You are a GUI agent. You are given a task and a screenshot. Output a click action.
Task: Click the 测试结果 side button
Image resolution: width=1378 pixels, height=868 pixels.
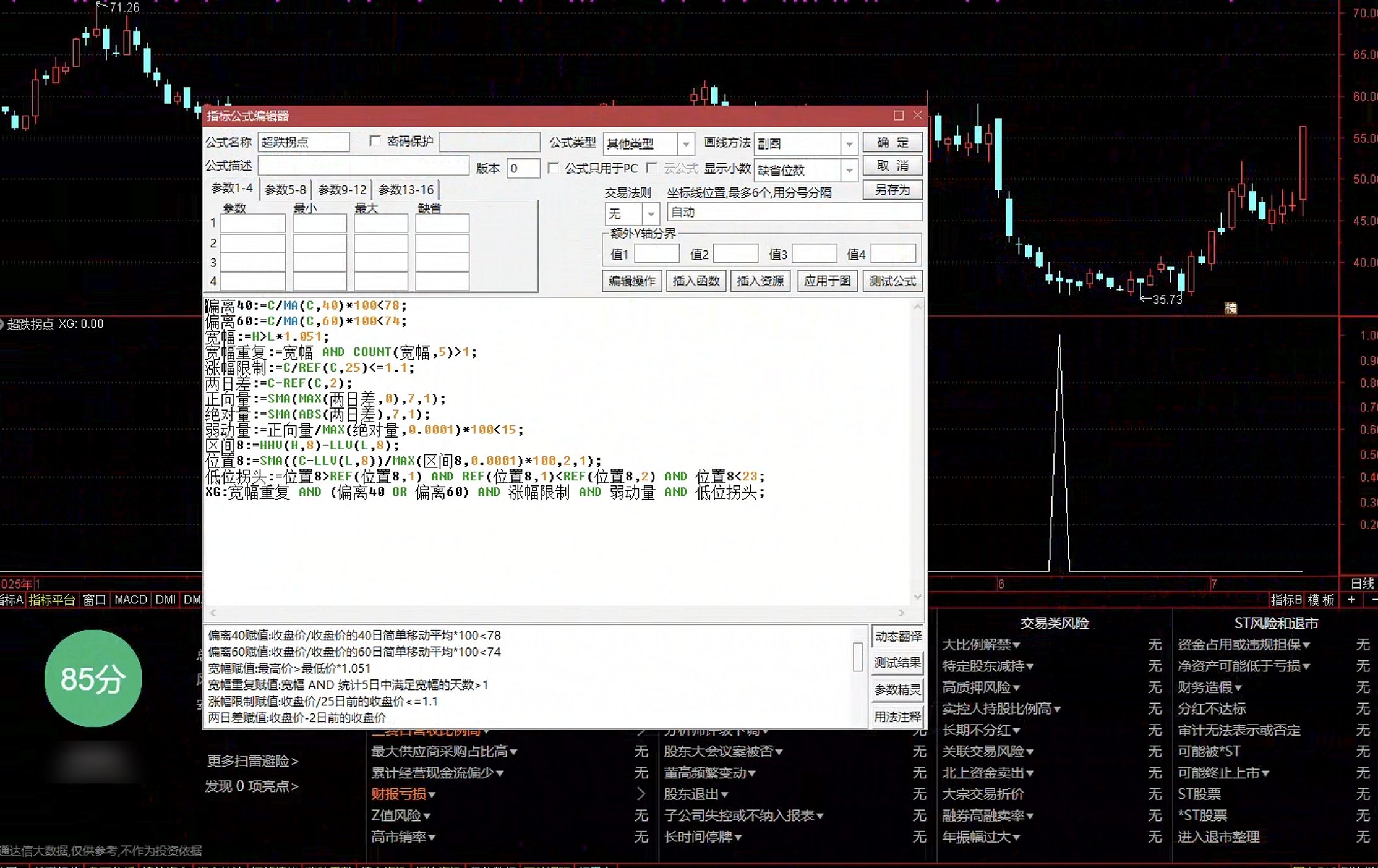click(898, 663)
